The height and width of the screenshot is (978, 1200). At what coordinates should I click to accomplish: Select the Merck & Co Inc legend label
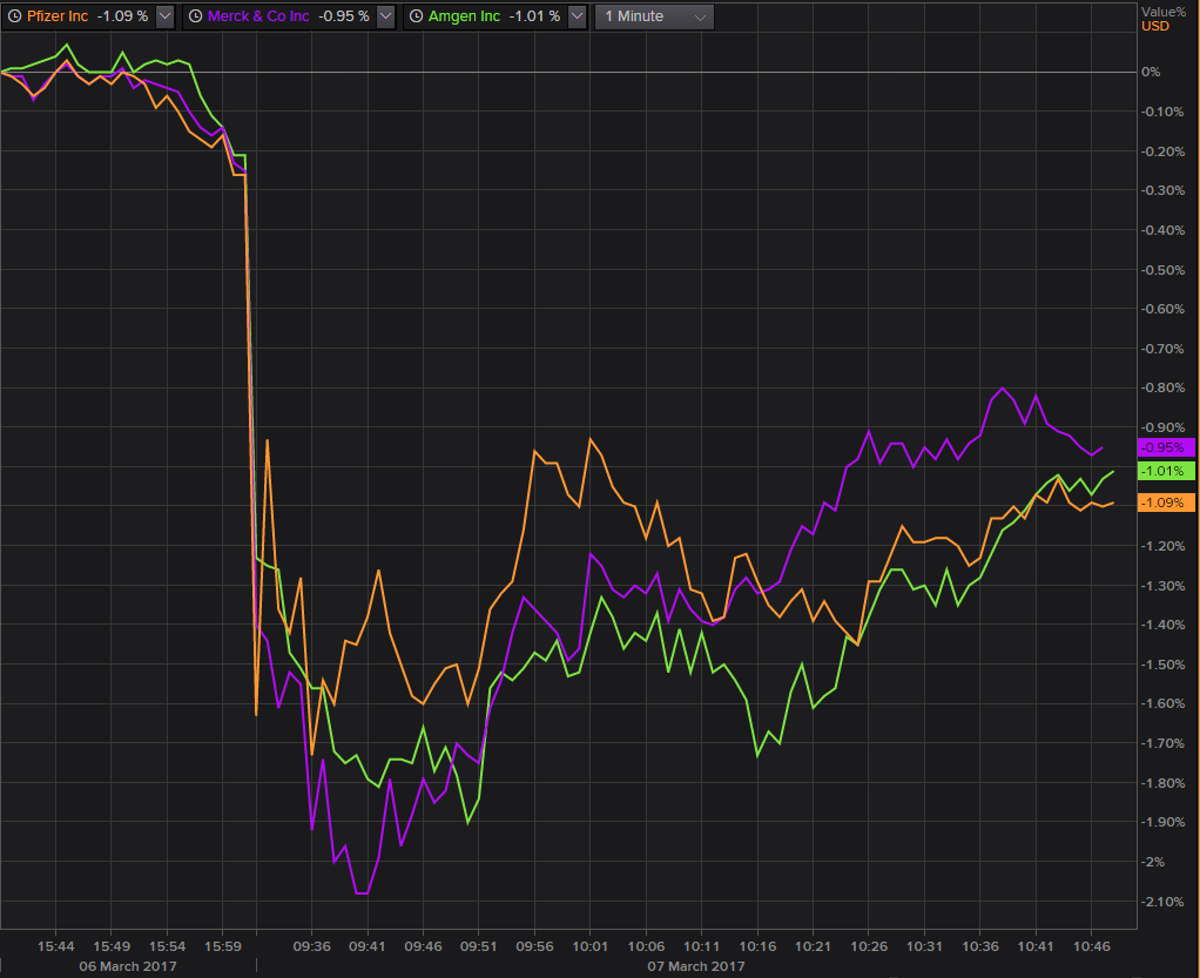259,17
